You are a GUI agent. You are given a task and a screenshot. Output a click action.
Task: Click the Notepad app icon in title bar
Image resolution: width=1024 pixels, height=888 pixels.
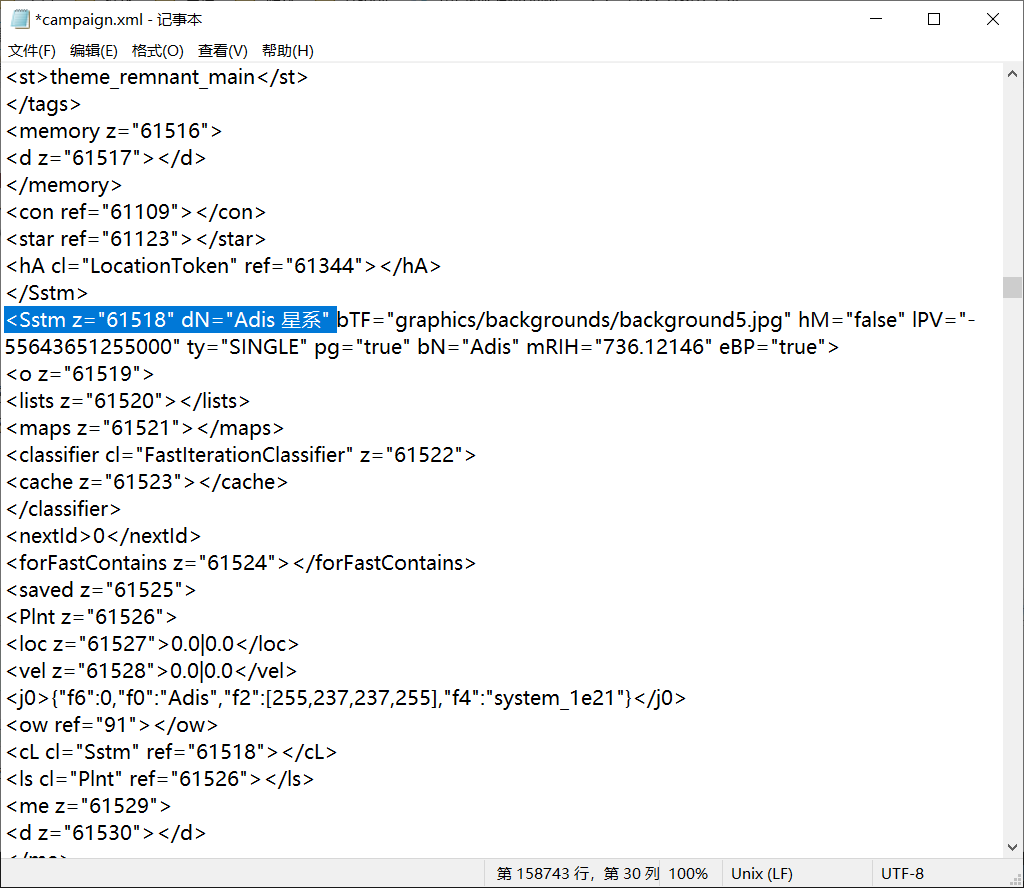point(20,19)
